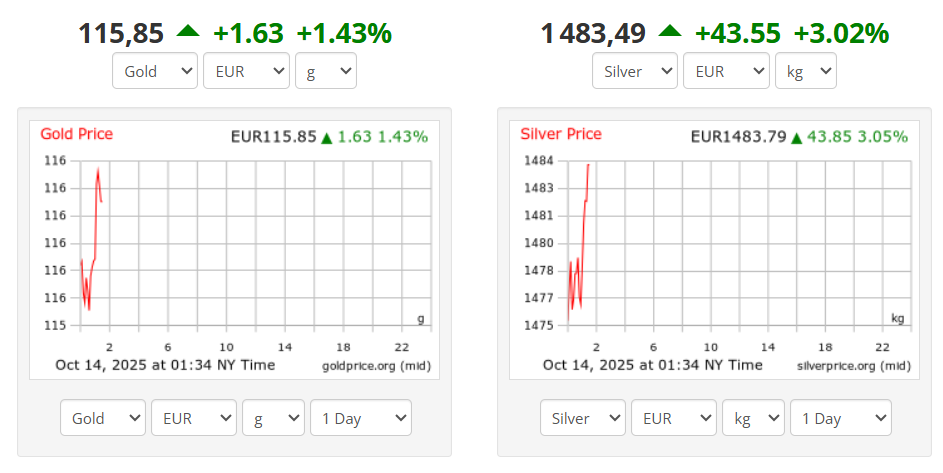Open the 1 Day range dropdown below the gold chart
The width and height of the screenshot is (943, 473).
[361, 418]
